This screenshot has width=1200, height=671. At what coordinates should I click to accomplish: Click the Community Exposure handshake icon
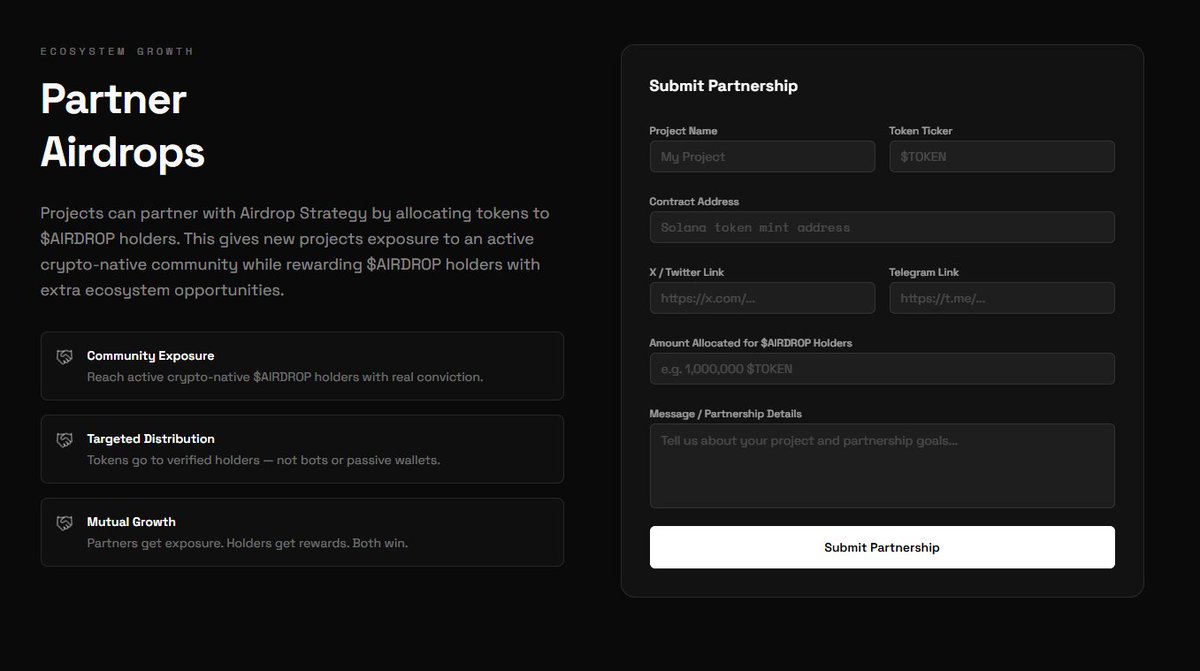64,356
